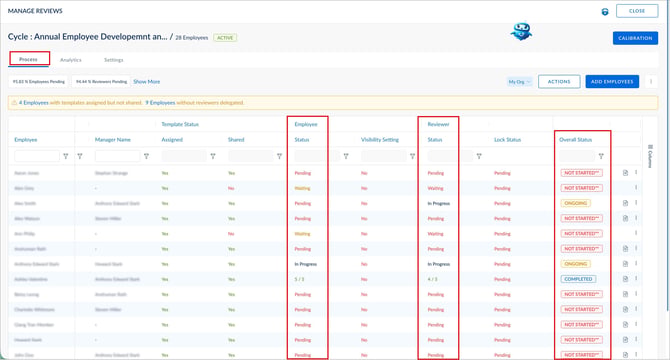Click the CLOSE button
Image resolution: width=670 pixels, height=360 pixels.
click(x=637, y=11)
